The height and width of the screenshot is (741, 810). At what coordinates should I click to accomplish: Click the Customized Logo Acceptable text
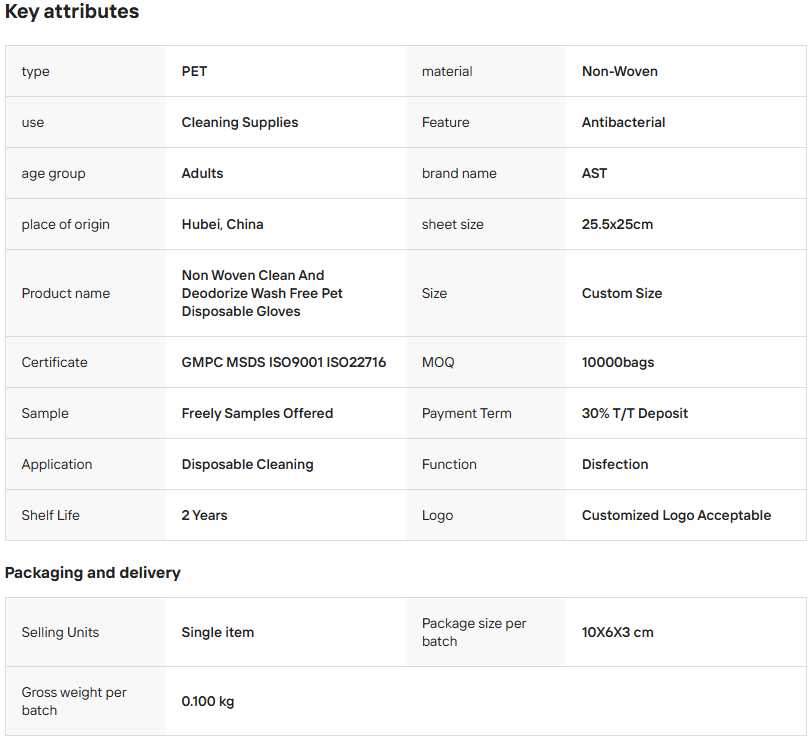[x=676, y=515]
